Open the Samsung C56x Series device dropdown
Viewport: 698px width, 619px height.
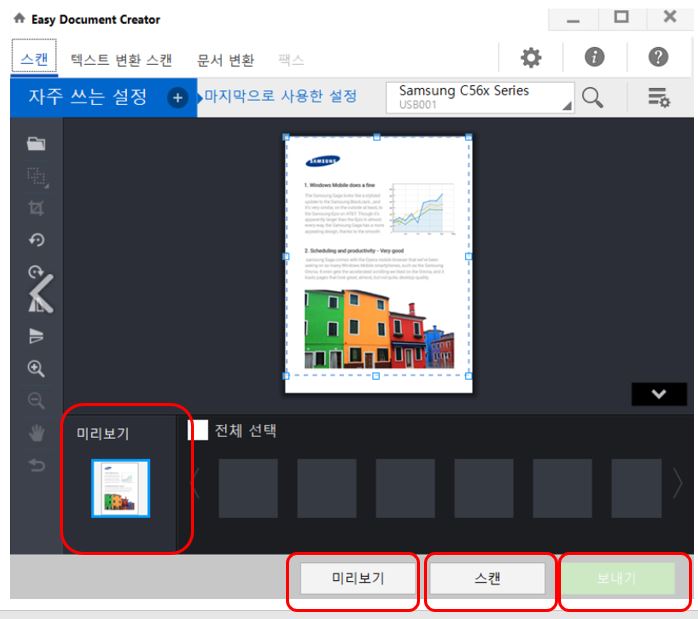coord(480,97)
